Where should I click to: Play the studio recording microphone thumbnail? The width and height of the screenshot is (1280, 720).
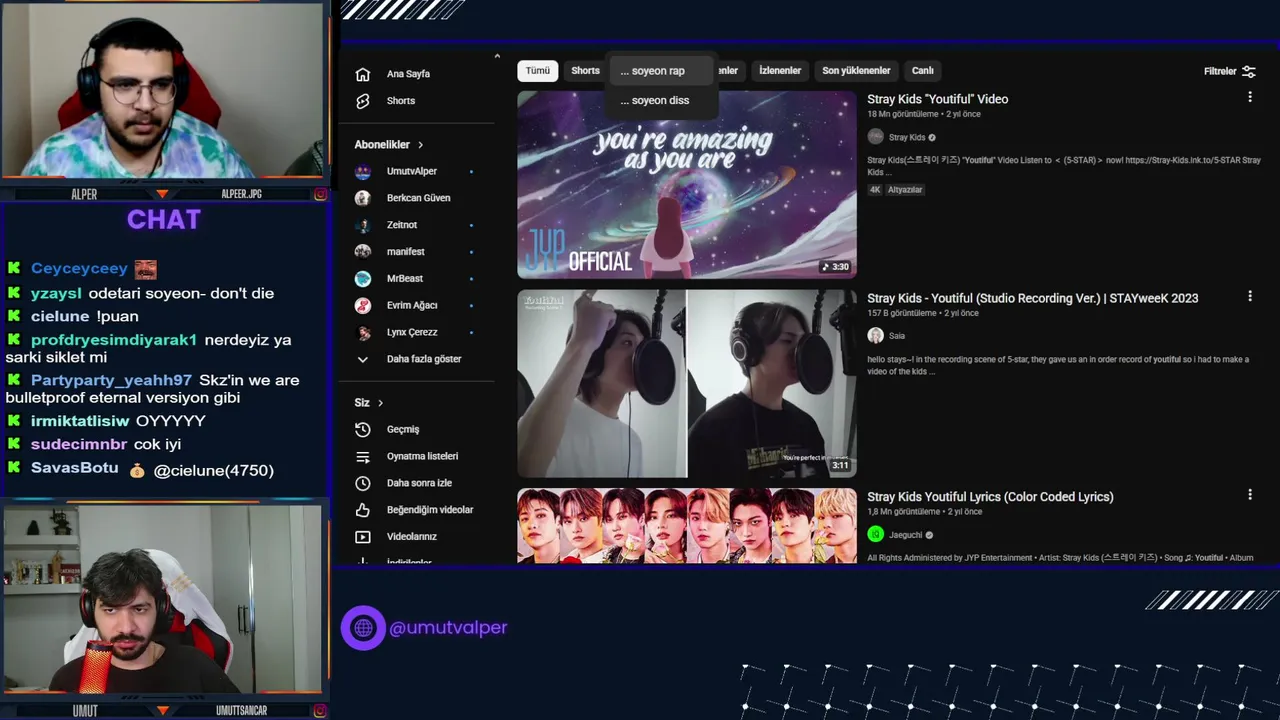(x=687, y=383)
